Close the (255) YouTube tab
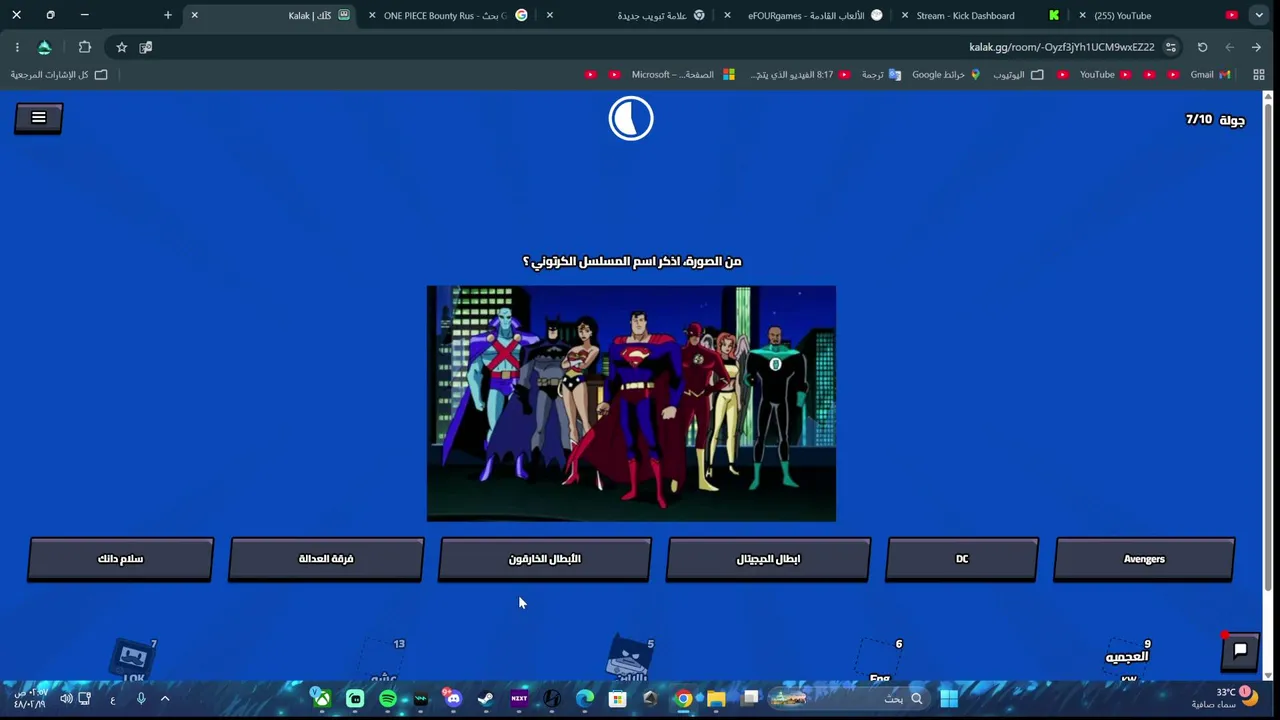 [1082, 16]
